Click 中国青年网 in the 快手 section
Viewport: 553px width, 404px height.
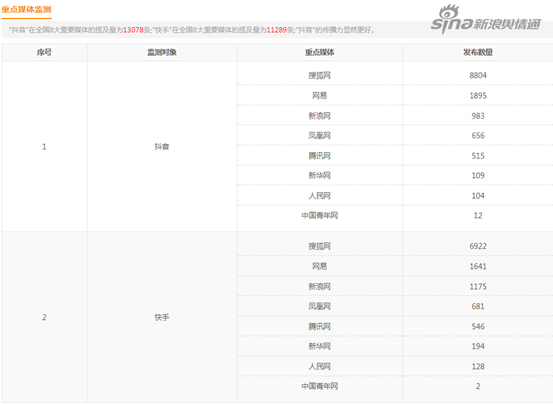[320, 386]
